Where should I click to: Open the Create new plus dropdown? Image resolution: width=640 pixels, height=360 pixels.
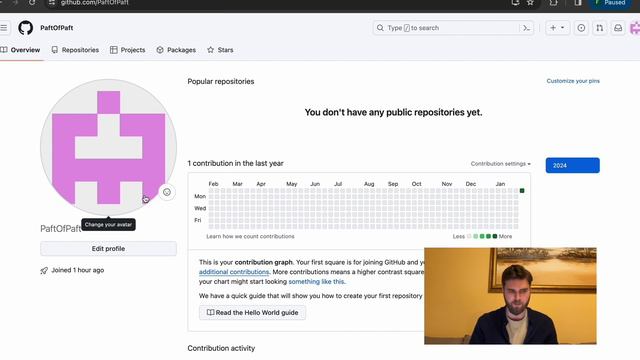click(x=557, y=28)
